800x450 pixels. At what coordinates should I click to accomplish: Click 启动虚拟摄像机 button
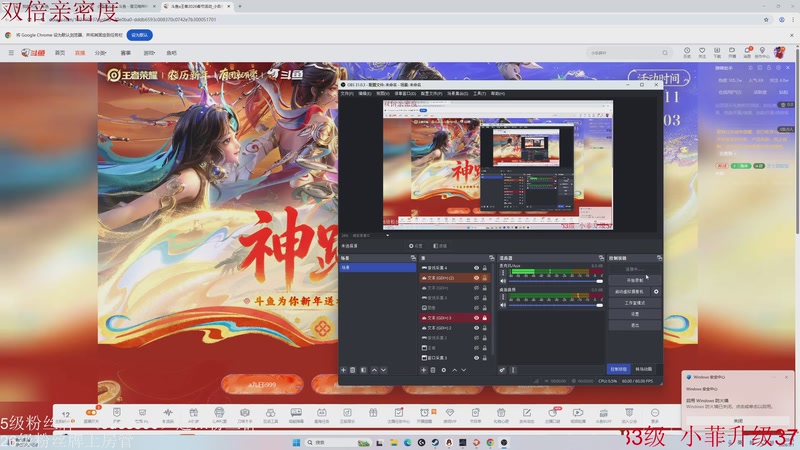[629, 292]
